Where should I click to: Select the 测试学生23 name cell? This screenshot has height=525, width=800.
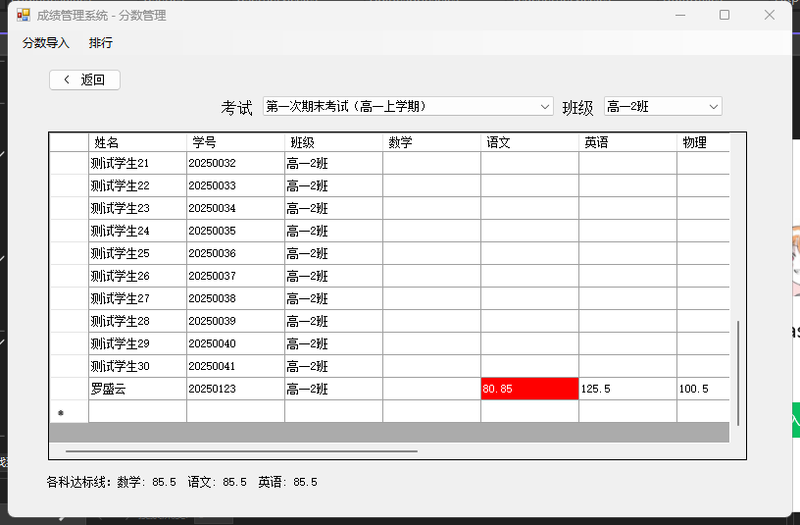pyautogui.click(x=138, y=208)
